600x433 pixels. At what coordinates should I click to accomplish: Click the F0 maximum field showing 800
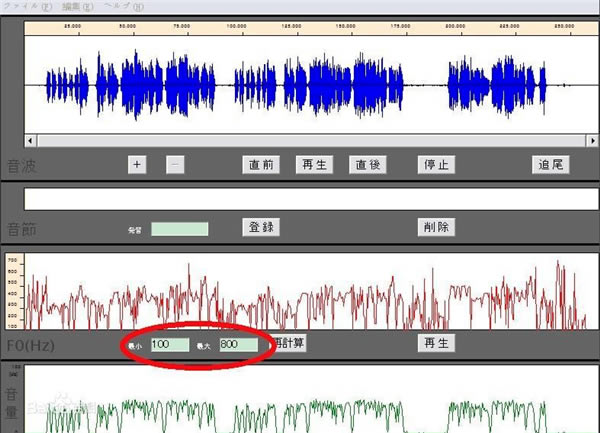(238, 344)
